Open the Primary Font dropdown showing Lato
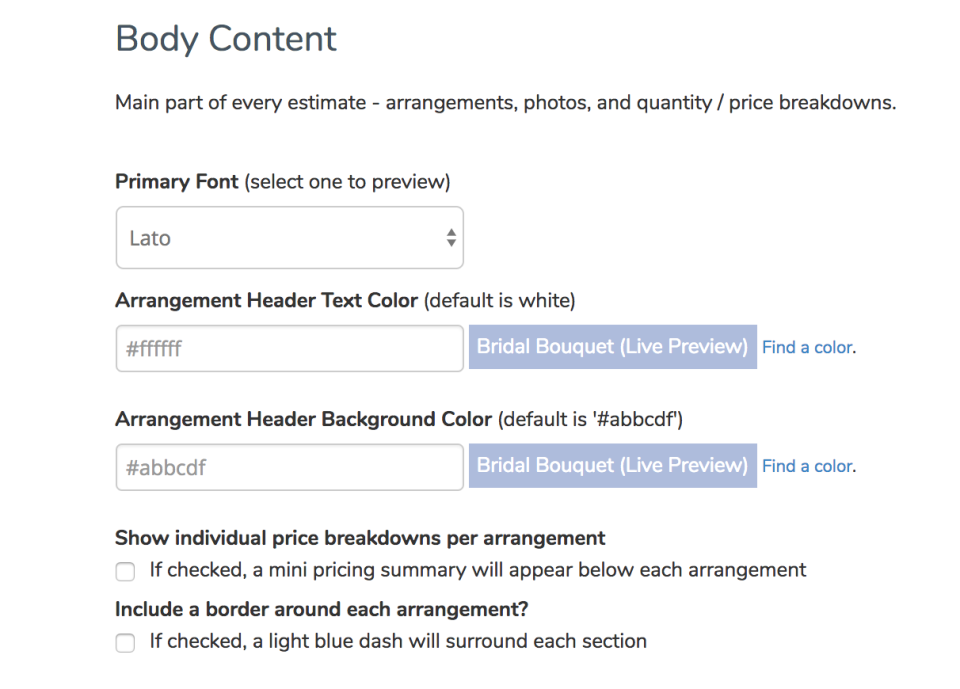 click(289, 238)
